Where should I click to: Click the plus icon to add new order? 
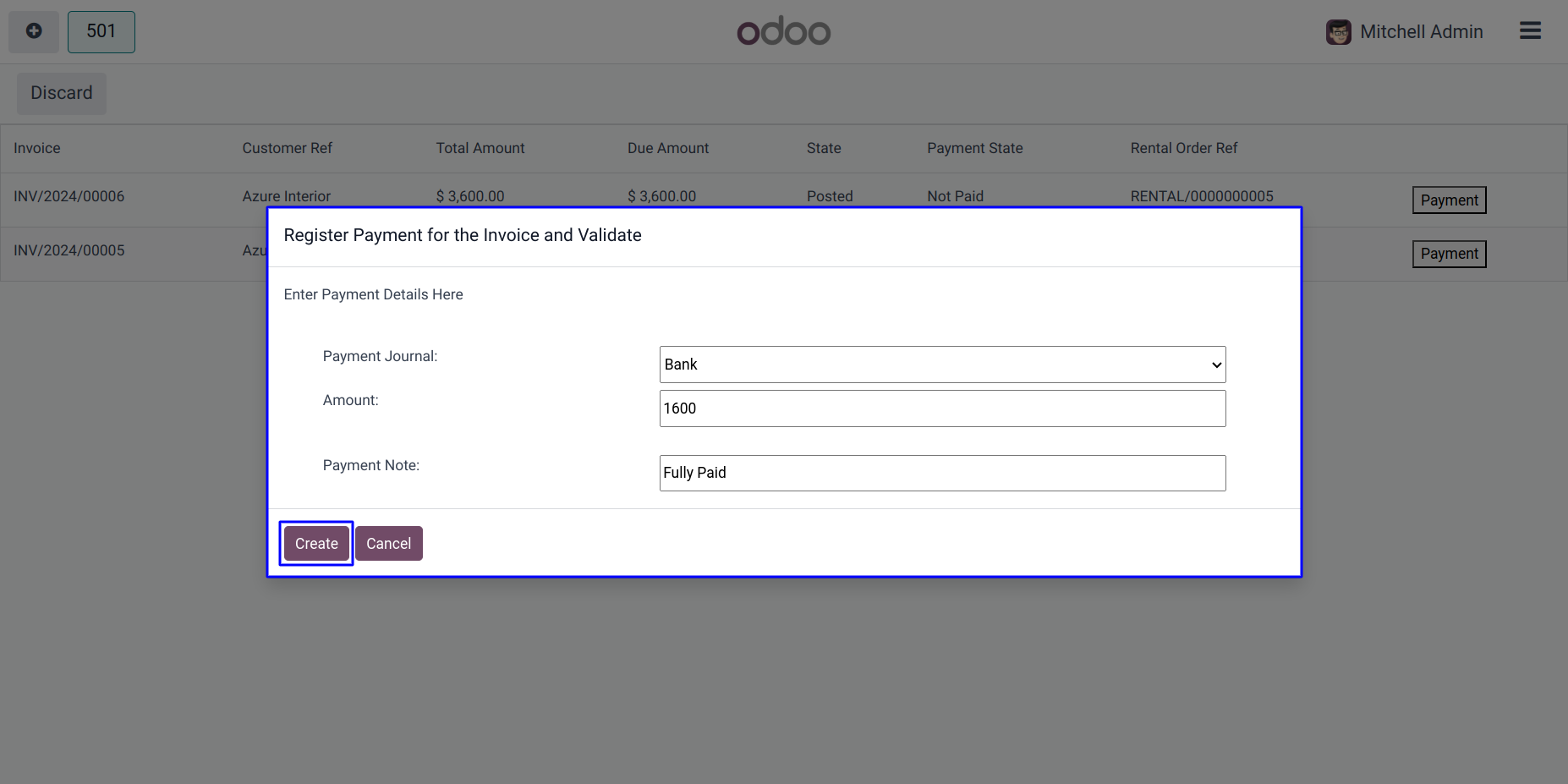point(34,31)
